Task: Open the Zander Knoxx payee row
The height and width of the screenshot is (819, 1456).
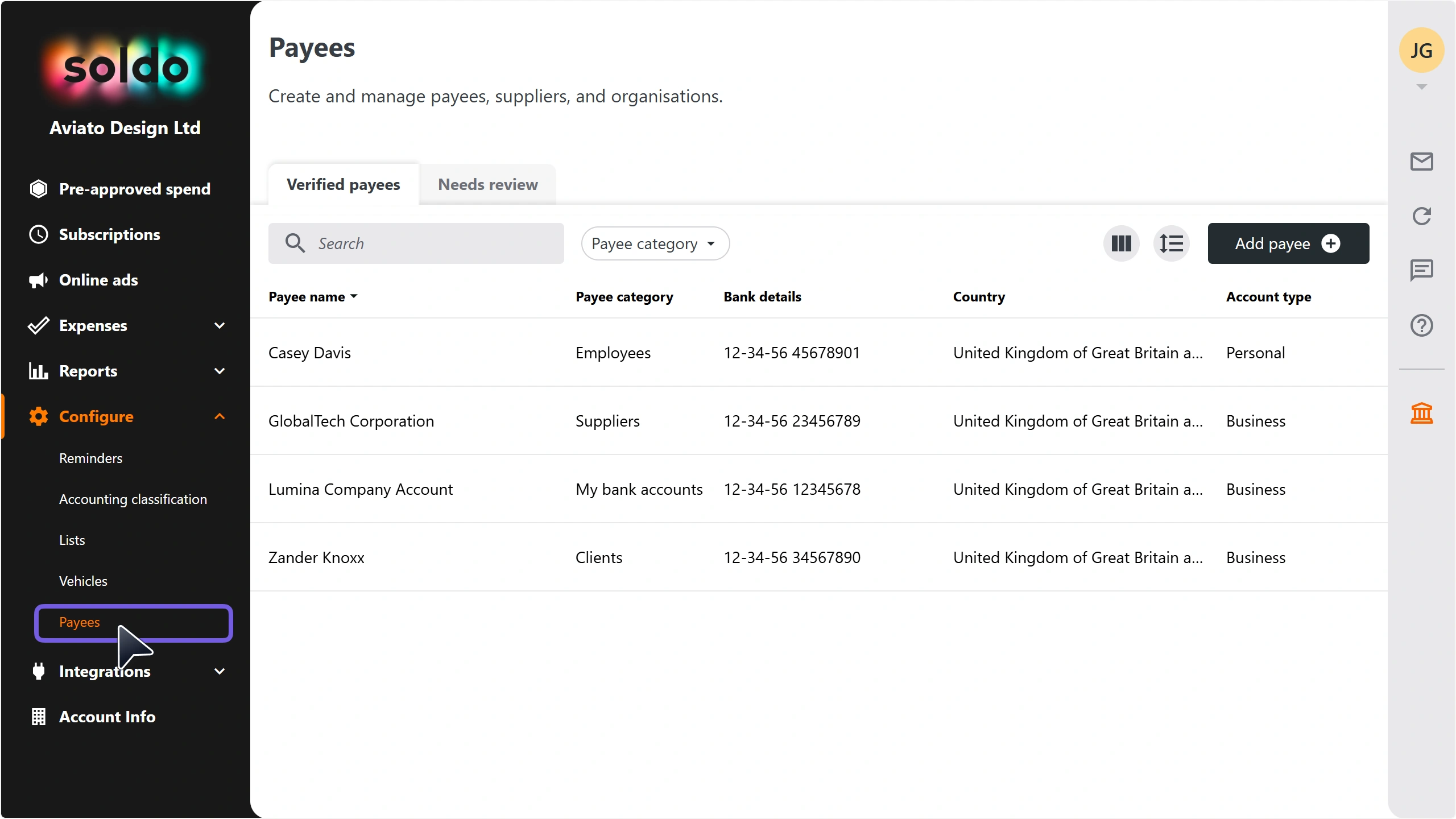Action: pos(819,557)
